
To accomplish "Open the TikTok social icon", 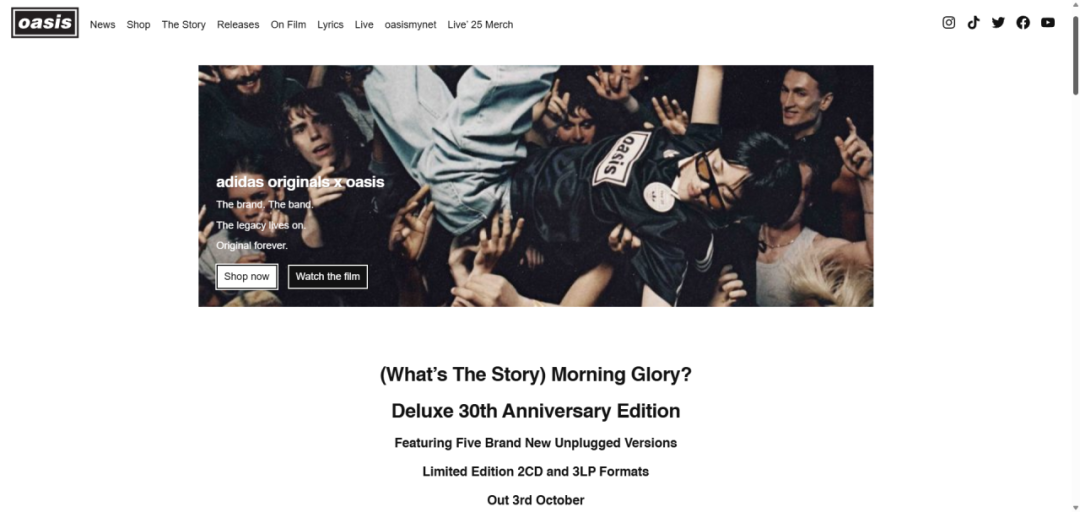I will tap(973, 23).
